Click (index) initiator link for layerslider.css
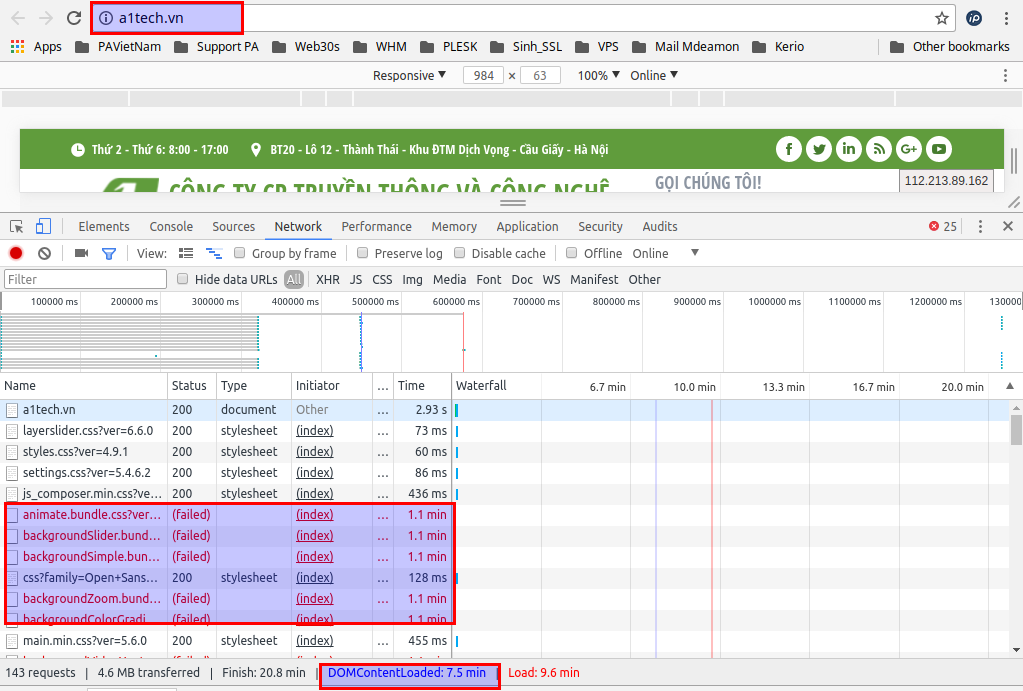 314,431
